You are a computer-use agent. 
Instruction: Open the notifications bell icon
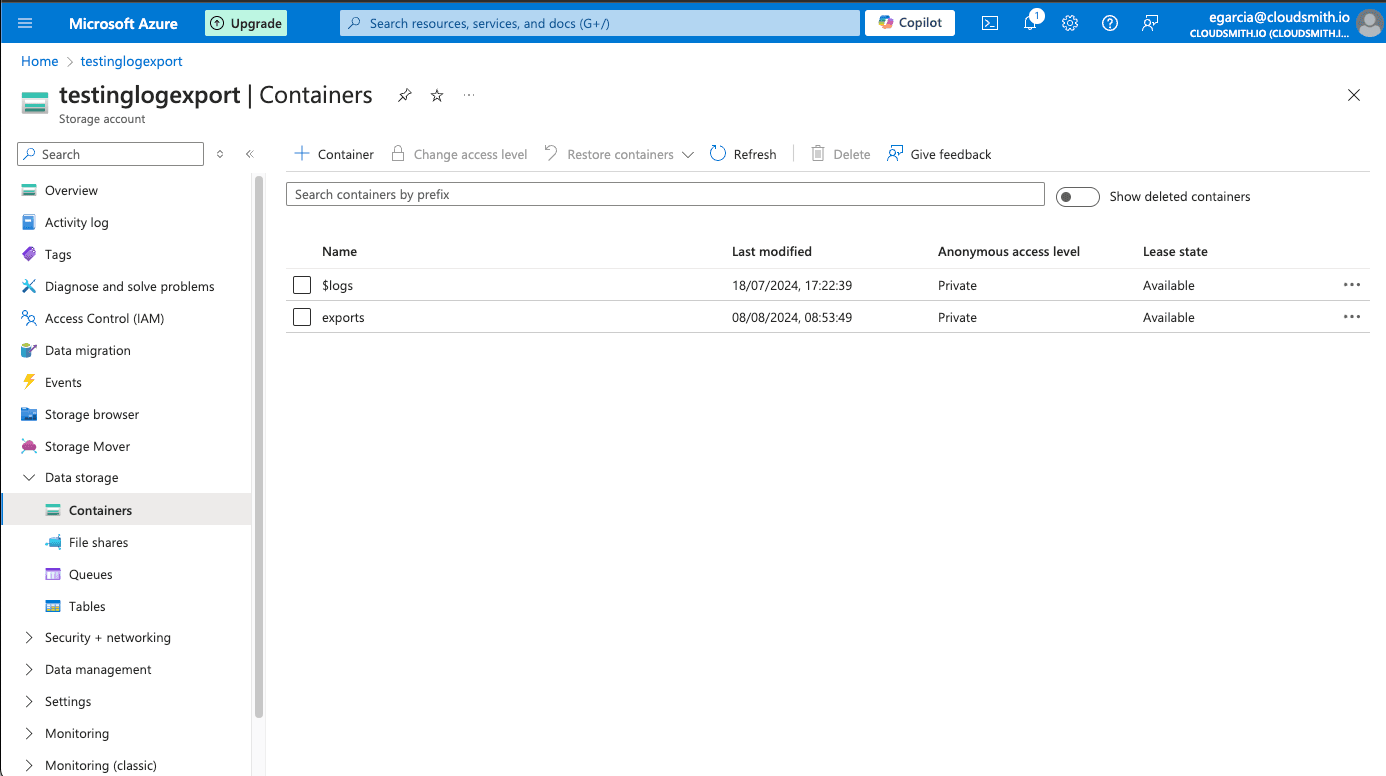click(x=1030, y=23)
